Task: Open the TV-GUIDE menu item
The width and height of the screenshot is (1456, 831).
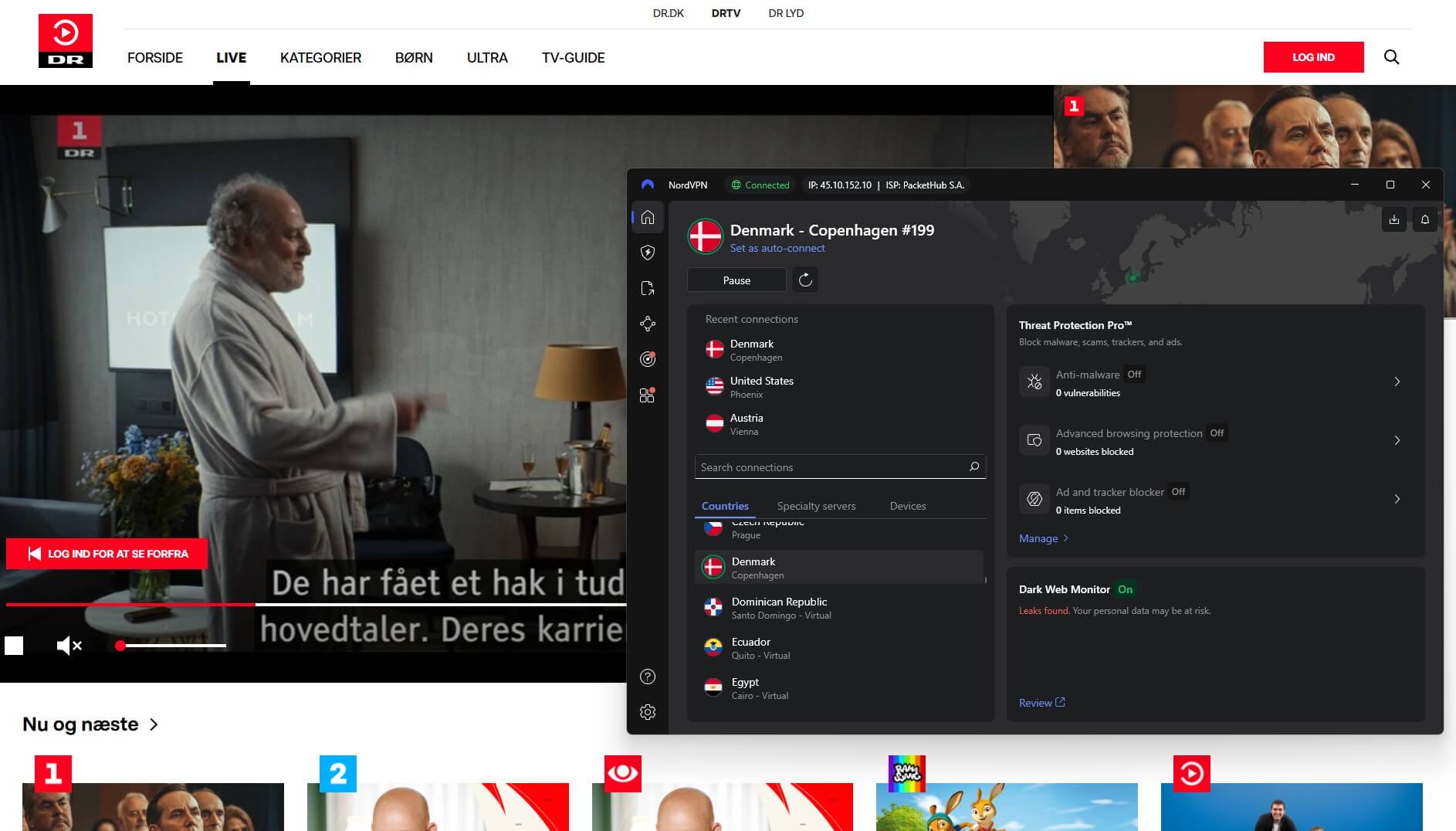Action: (x=573, y=57)
